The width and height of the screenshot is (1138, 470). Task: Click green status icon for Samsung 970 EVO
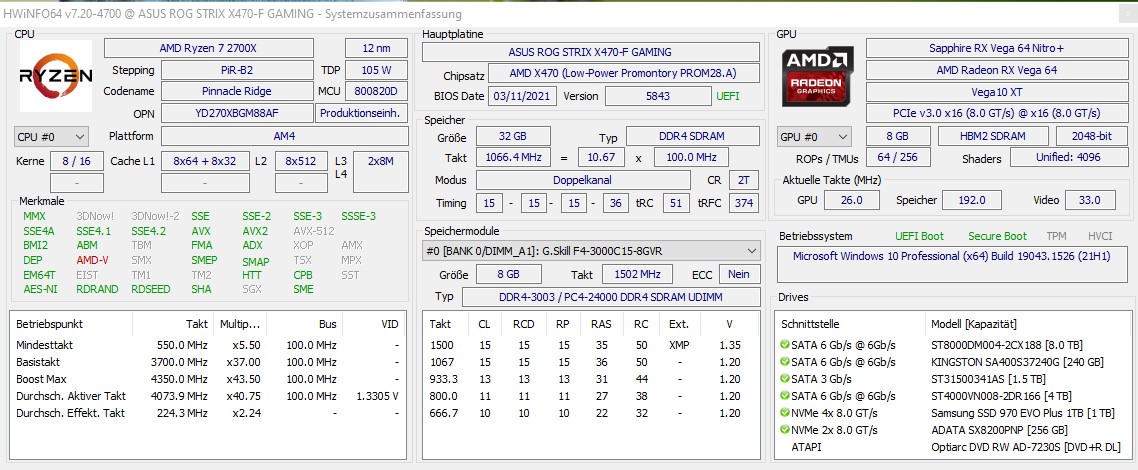785,413
